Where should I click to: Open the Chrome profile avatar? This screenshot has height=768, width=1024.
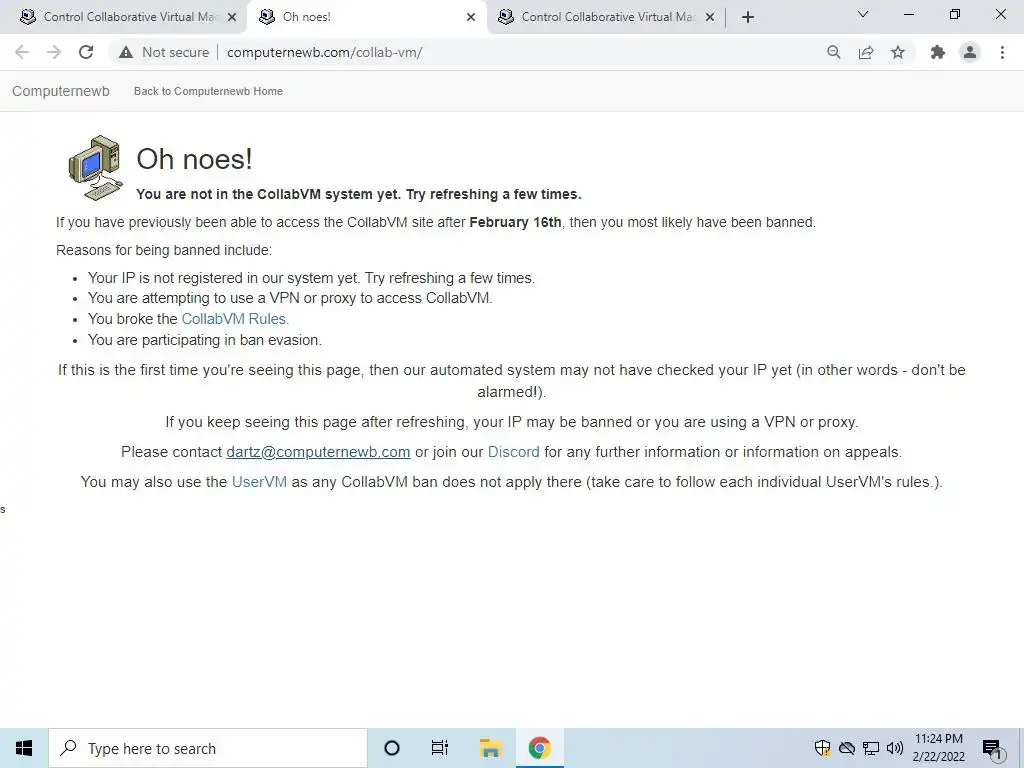970,52
